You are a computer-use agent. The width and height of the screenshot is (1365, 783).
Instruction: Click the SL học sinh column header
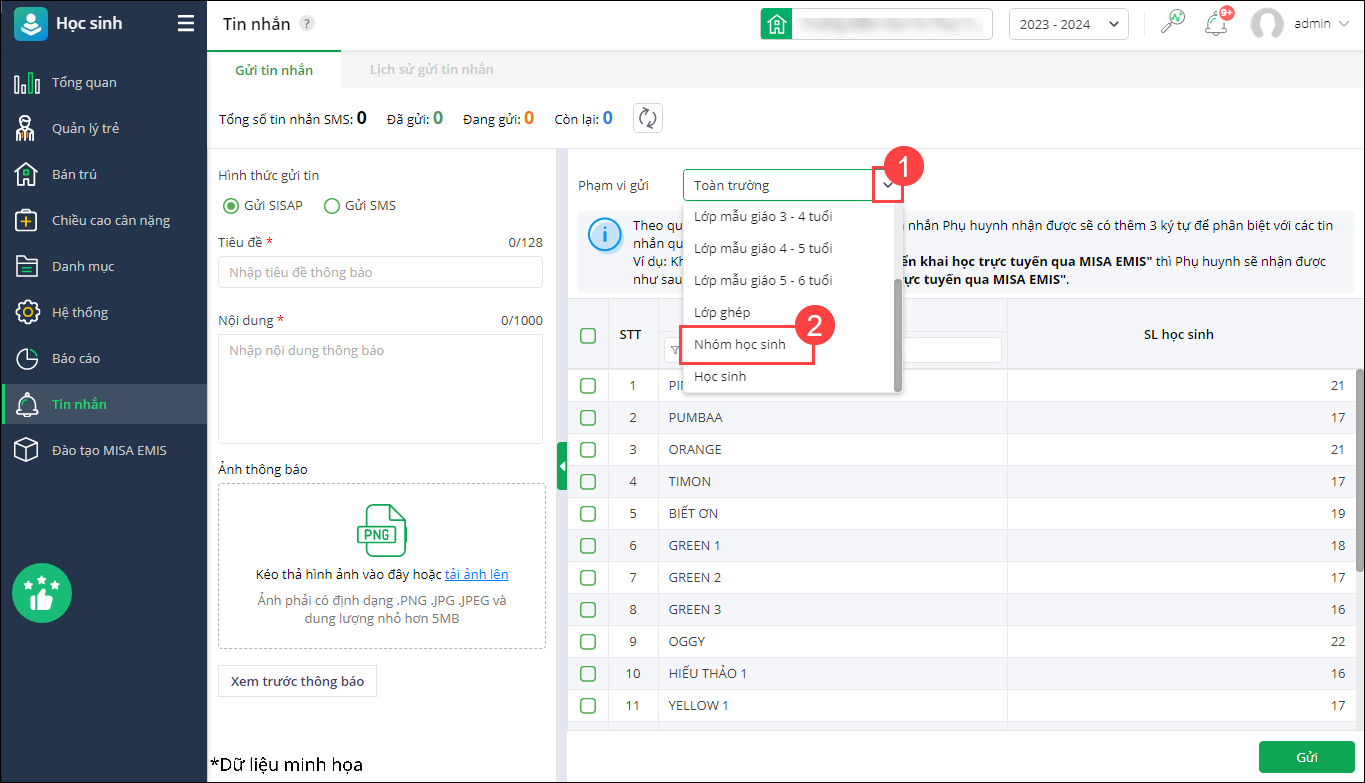coord(1179,334)
